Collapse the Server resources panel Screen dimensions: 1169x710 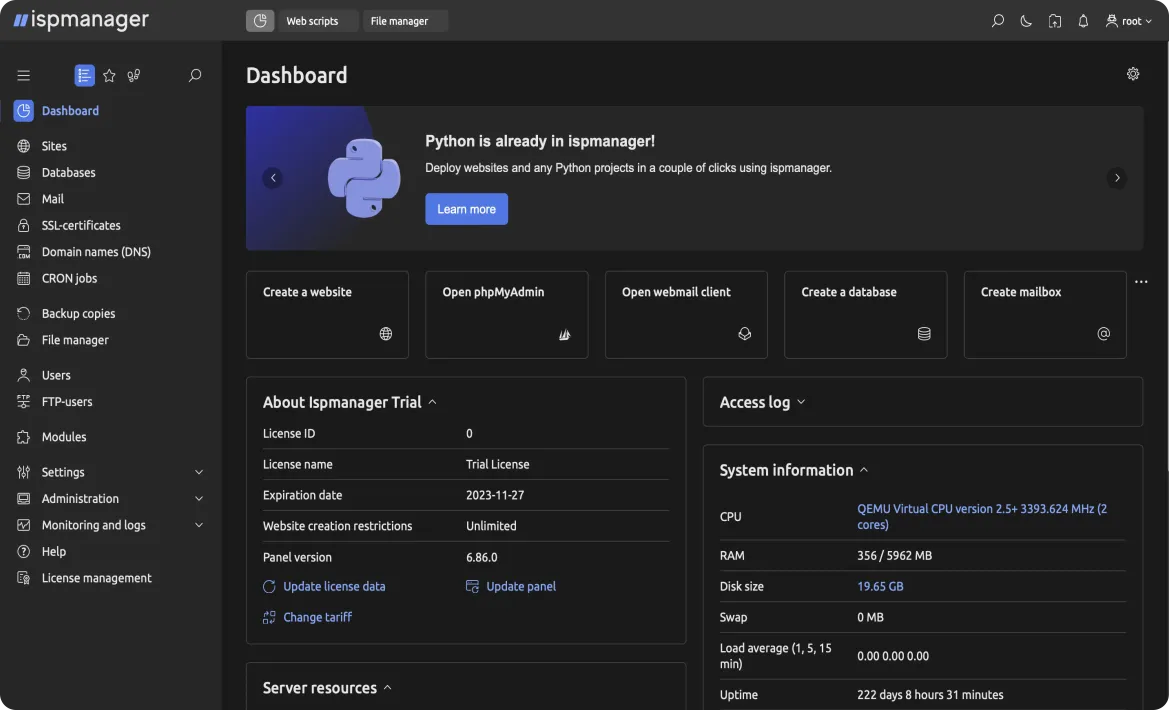tap(388, 688)
